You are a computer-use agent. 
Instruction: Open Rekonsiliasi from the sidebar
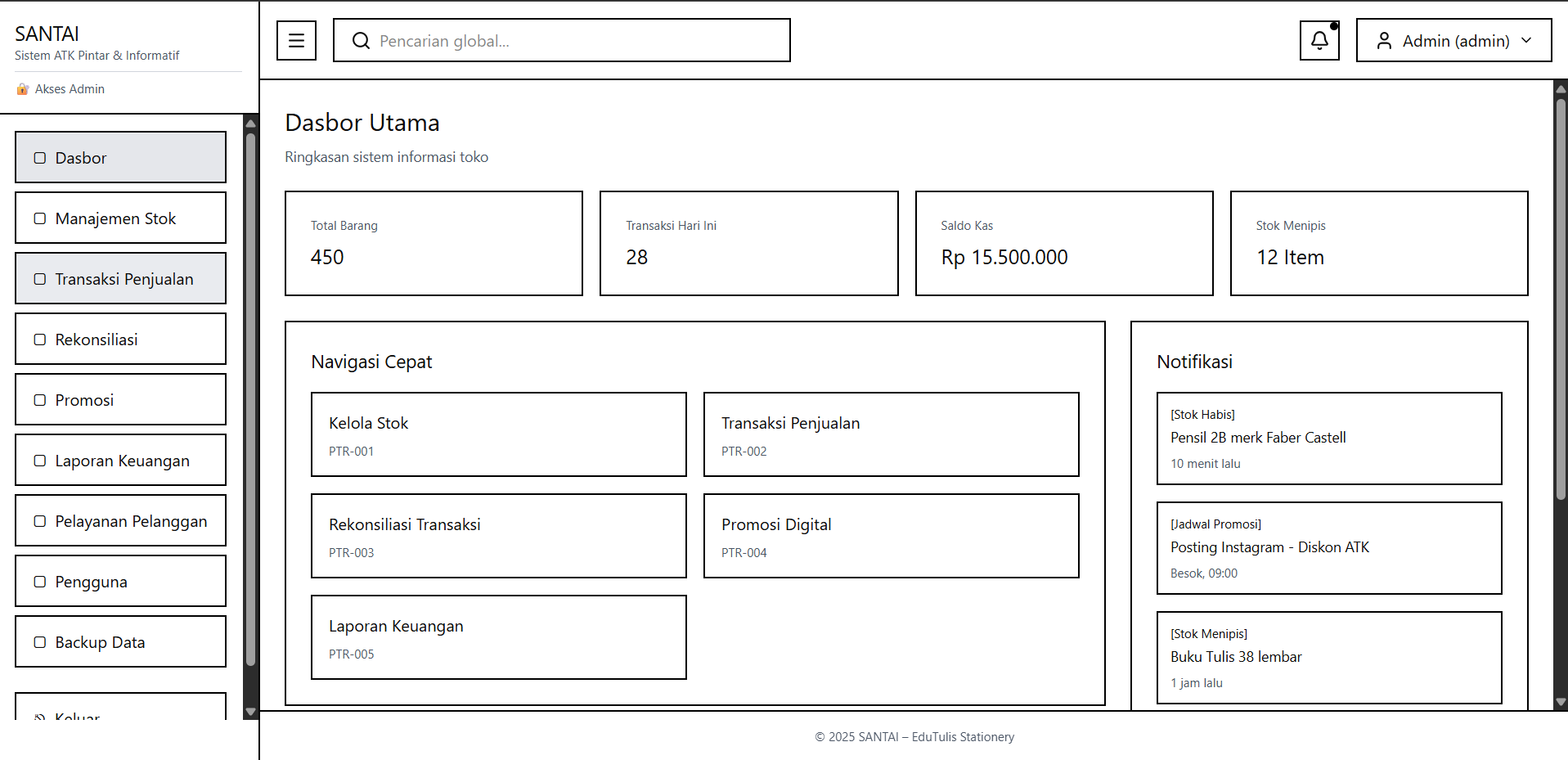[x=120, y=339]
